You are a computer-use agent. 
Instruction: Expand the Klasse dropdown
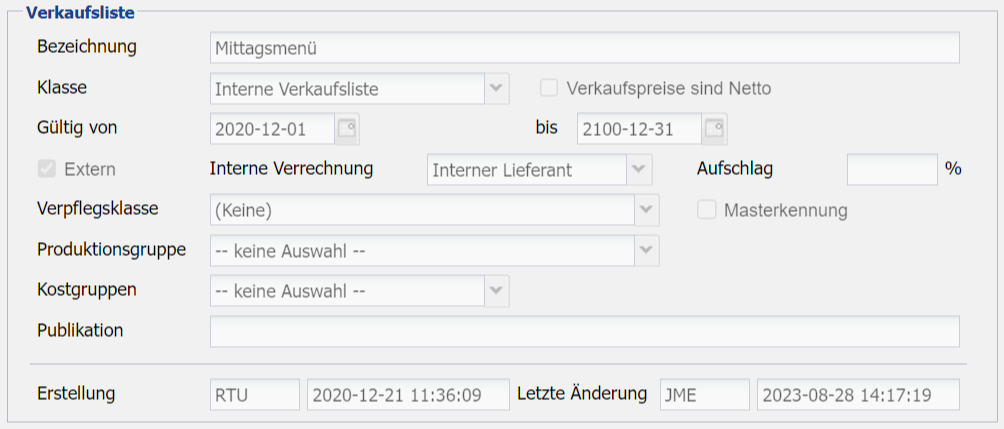click(x=497, y=89)
